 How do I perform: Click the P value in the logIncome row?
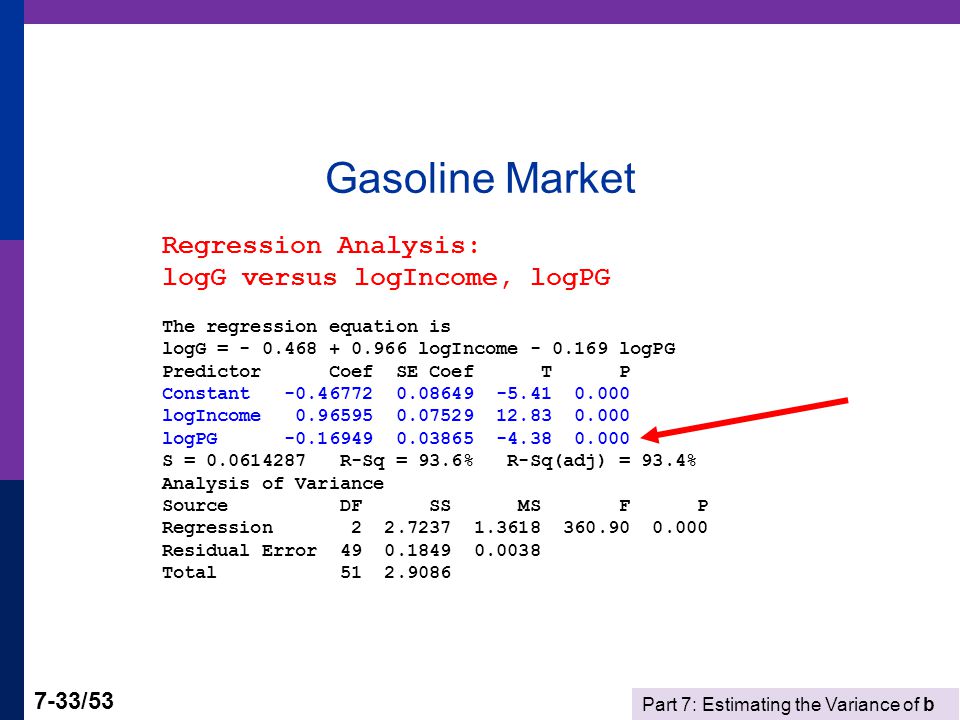(602, 416)
